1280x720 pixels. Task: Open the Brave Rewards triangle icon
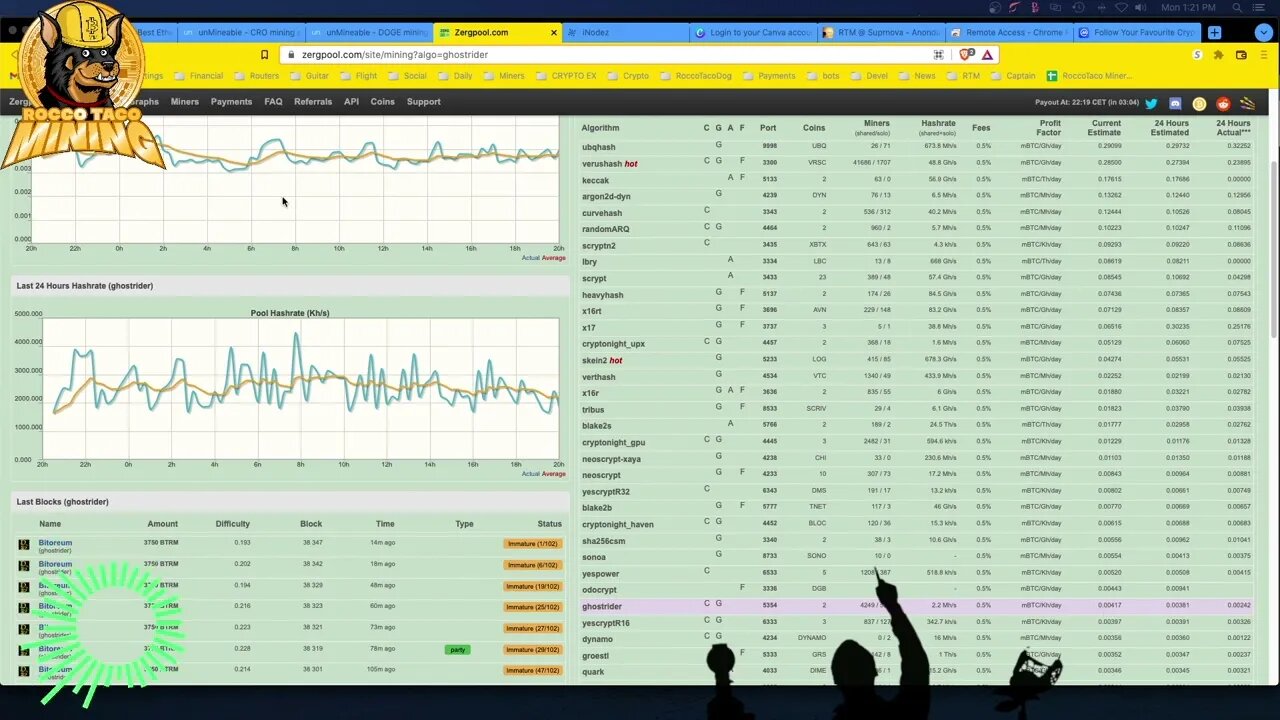pyautogui.click(x=987, y=55)
